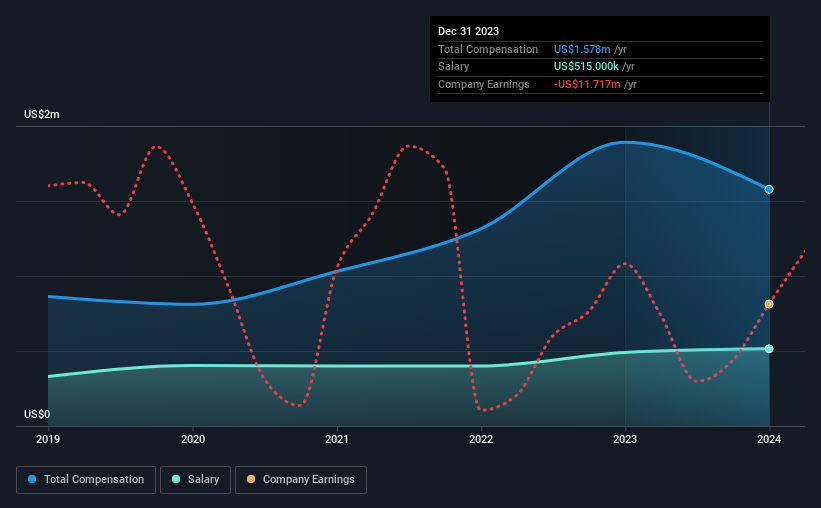Click the Dec 31 2023 tooltip date
821x508 pixels.
point(468,31)
